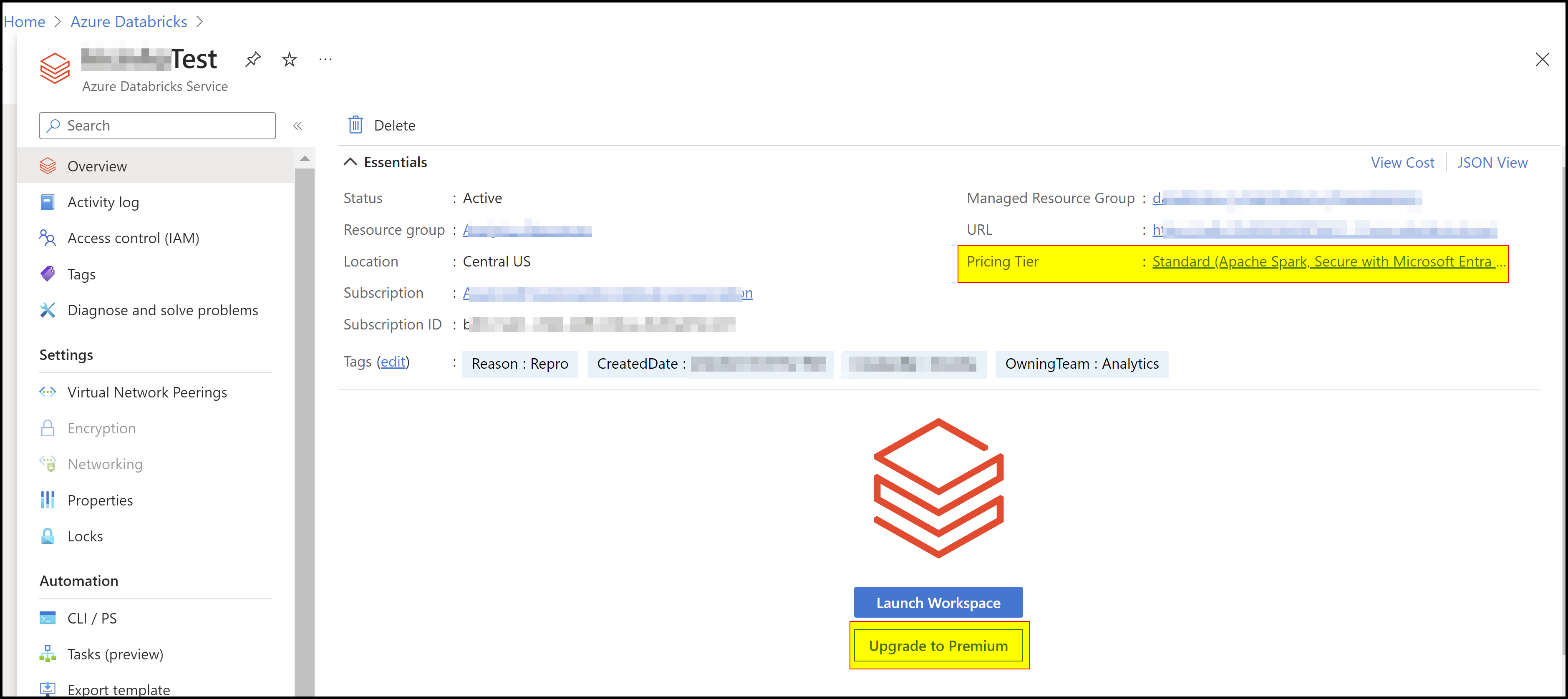The image size is (1568, 699).
Task: Collapse the sidebar menu with double chevron
Action: (297, 126)
